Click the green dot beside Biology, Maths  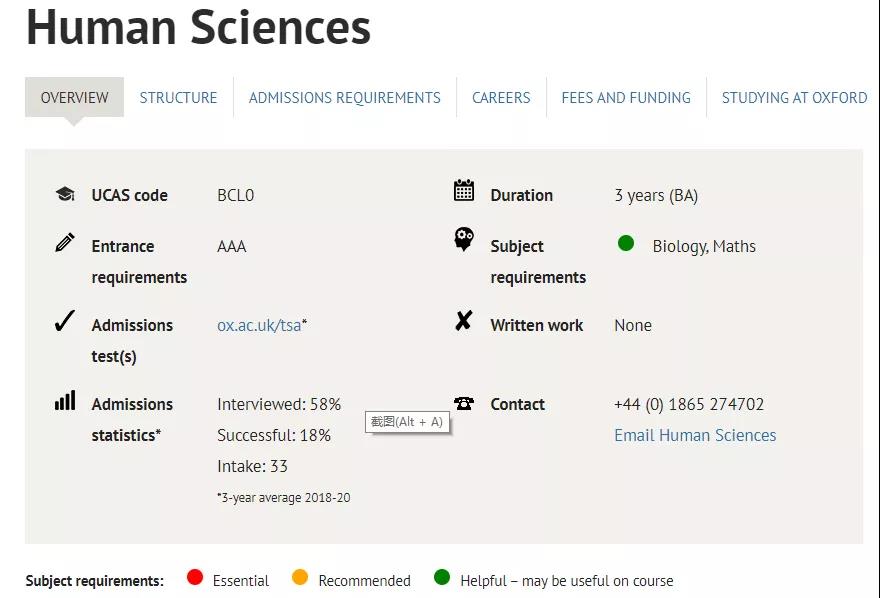(626, 243)
